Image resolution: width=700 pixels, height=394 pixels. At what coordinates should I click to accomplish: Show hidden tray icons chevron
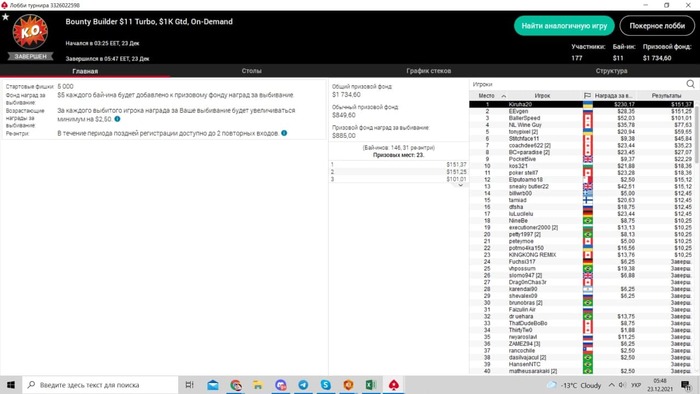pos(611,385)
